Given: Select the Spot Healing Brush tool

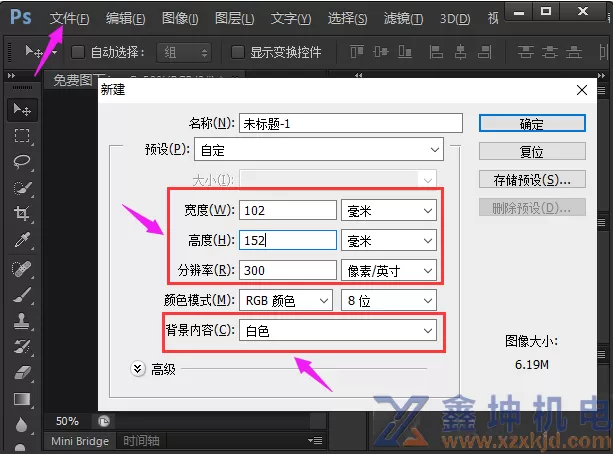Looking at the screenshot, I should [x=22, y=269].
